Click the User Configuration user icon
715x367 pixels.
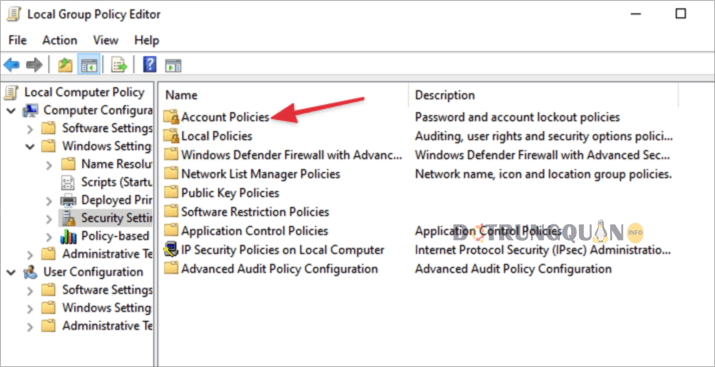coord(31,272)
